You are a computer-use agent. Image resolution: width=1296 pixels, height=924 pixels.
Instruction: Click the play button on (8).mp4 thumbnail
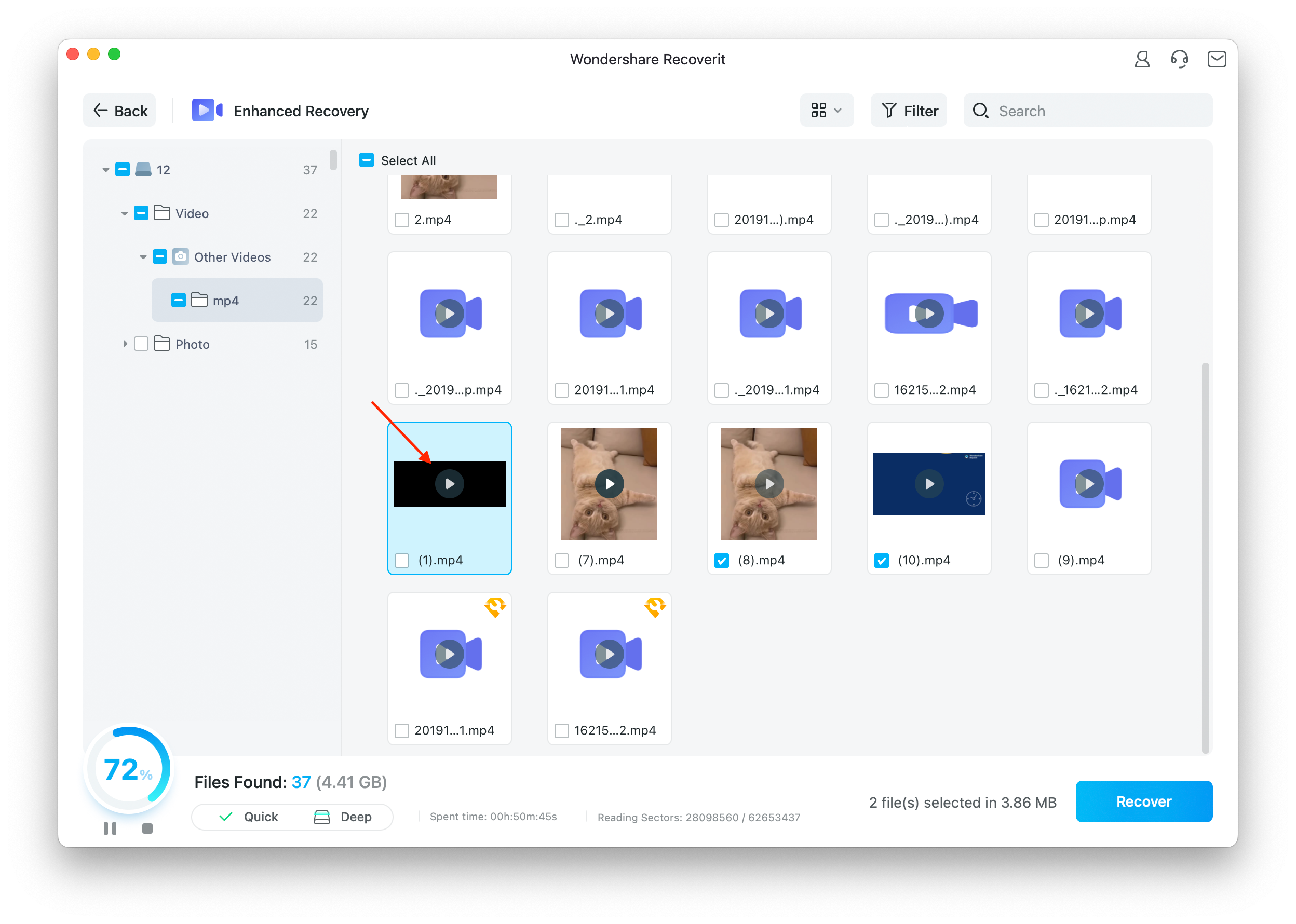[769, 484]
